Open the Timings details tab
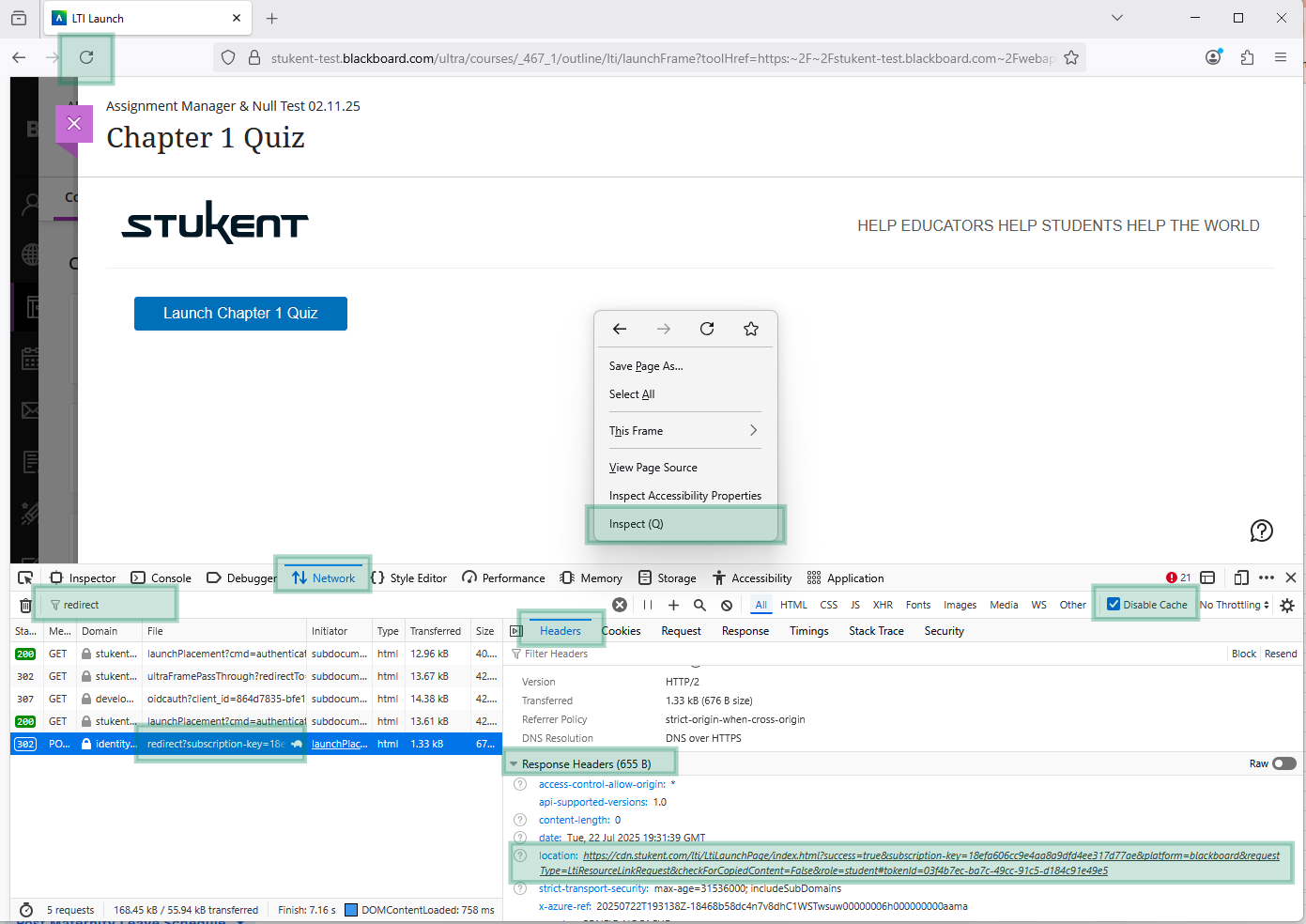This screenshot has height=924, width=1306. (x=809, y=631)
